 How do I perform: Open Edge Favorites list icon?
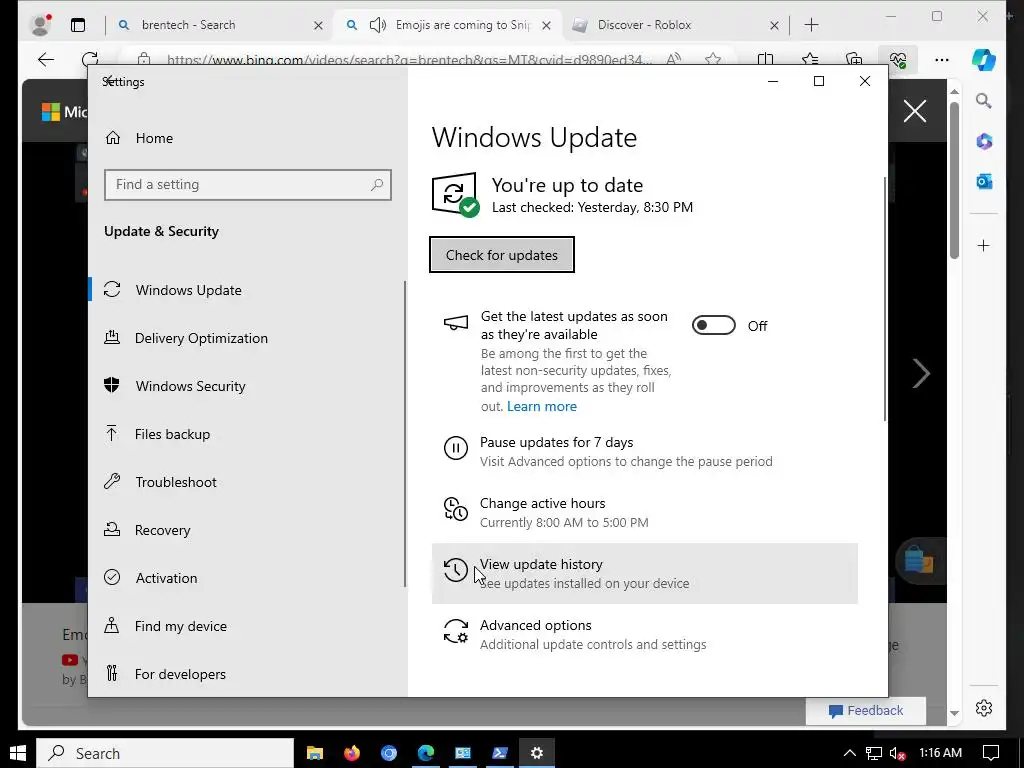click(x=810, y=60)
